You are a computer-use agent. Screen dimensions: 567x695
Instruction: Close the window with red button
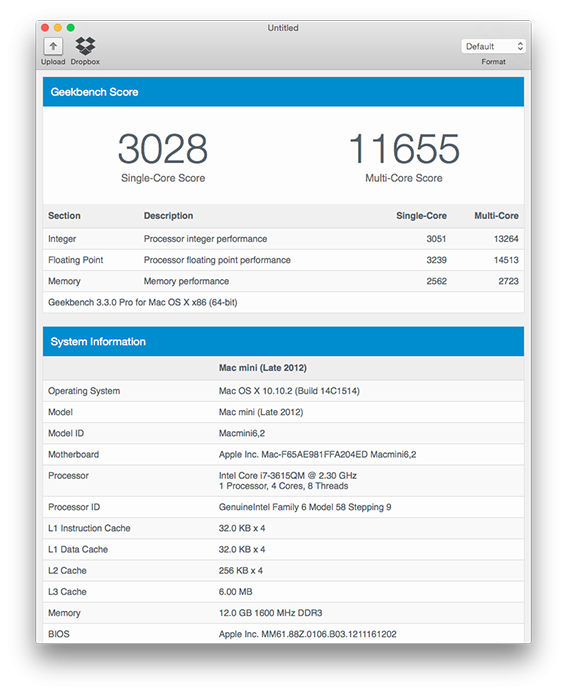(x=45, y=27)
